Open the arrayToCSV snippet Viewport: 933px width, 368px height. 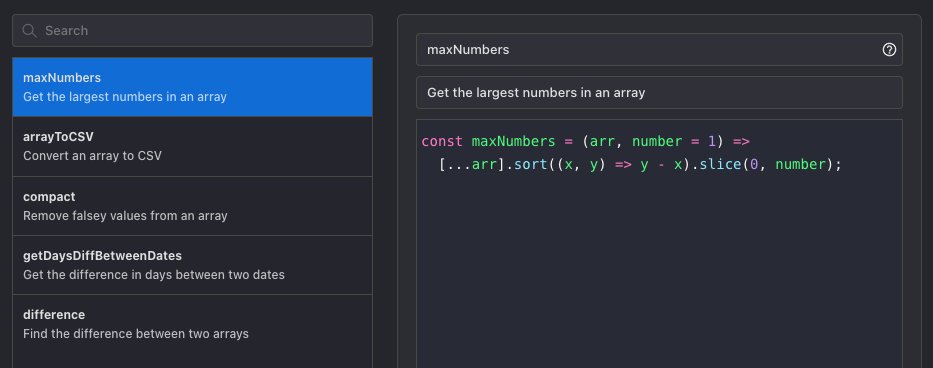[192, 146]
